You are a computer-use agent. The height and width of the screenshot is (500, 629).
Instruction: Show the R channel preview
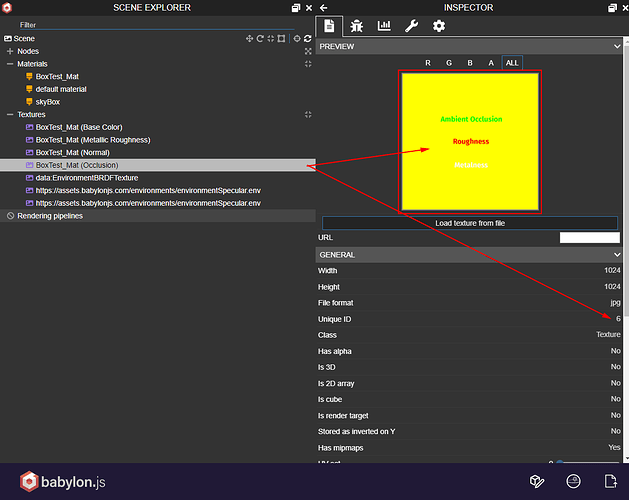[x=428, y=63]
